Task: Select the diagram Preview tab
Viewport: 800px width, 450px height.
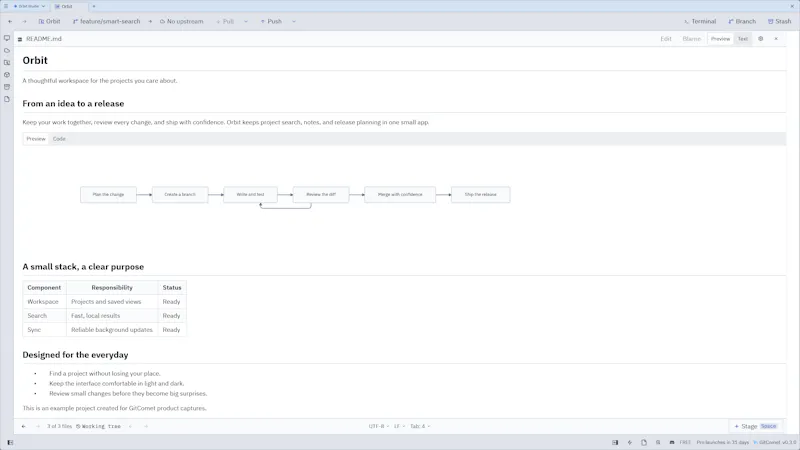Action: 36,139
